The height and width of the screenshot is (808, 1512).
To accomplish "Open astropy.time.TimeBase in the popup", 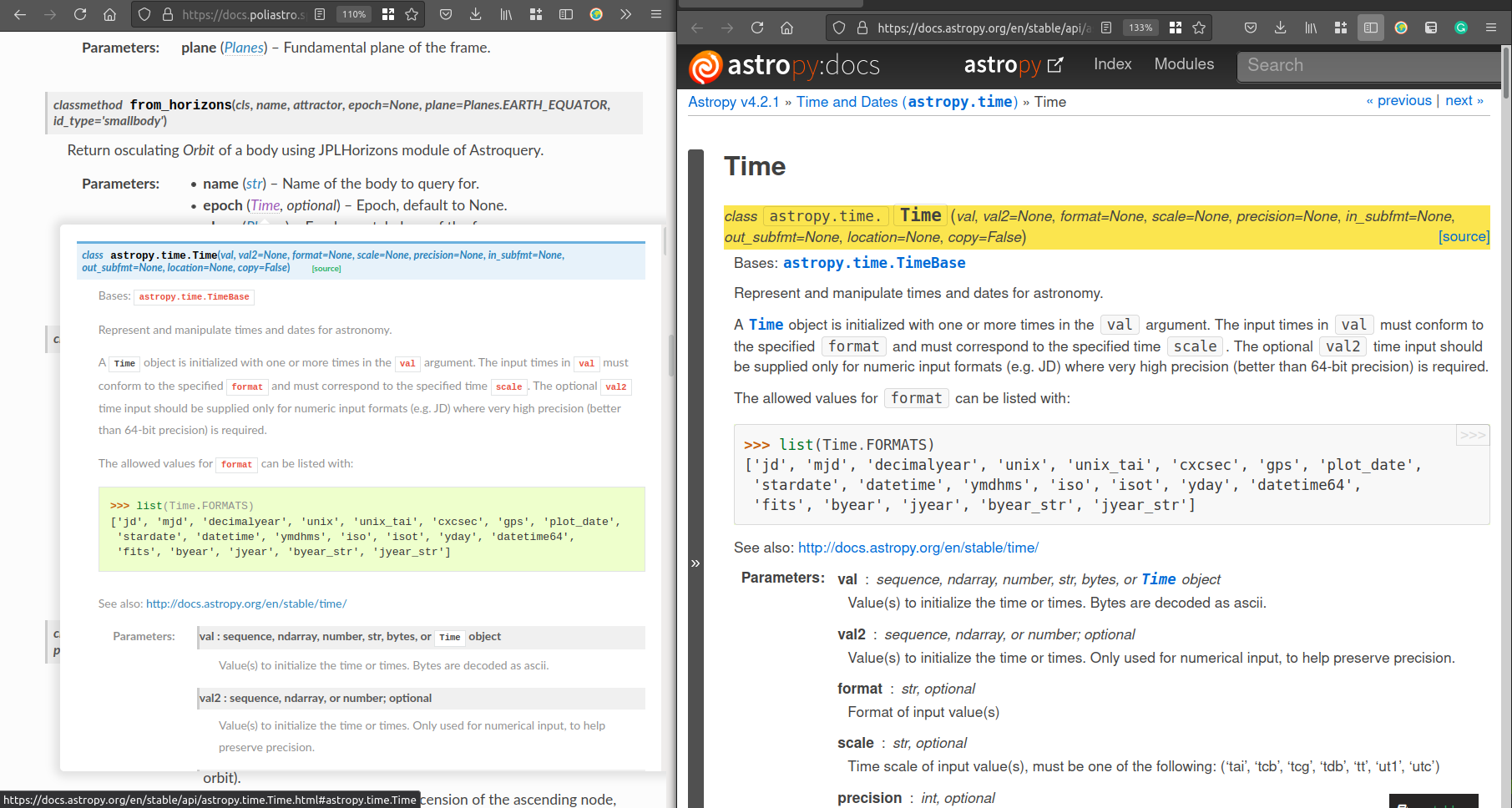I will [x=194, y=297].
